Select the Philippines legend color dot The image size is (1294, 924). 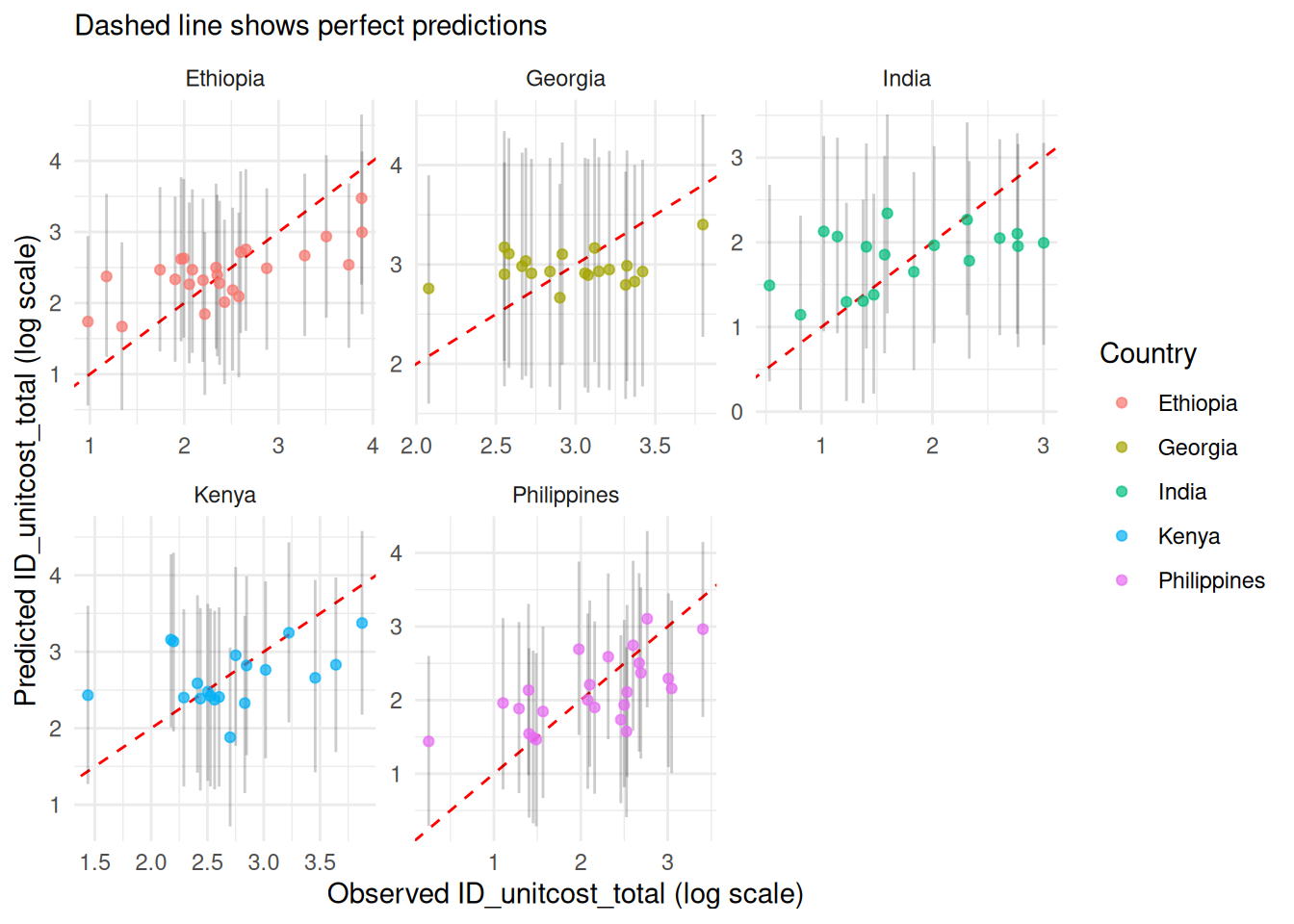[x=1122, y=580]
